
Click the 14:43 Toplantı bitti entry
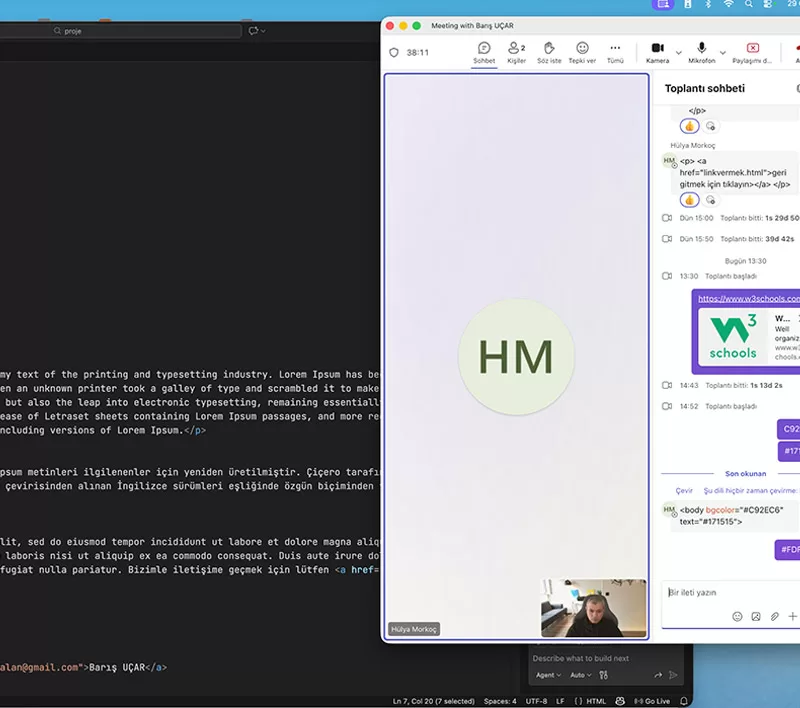click(x=722, y=385)
